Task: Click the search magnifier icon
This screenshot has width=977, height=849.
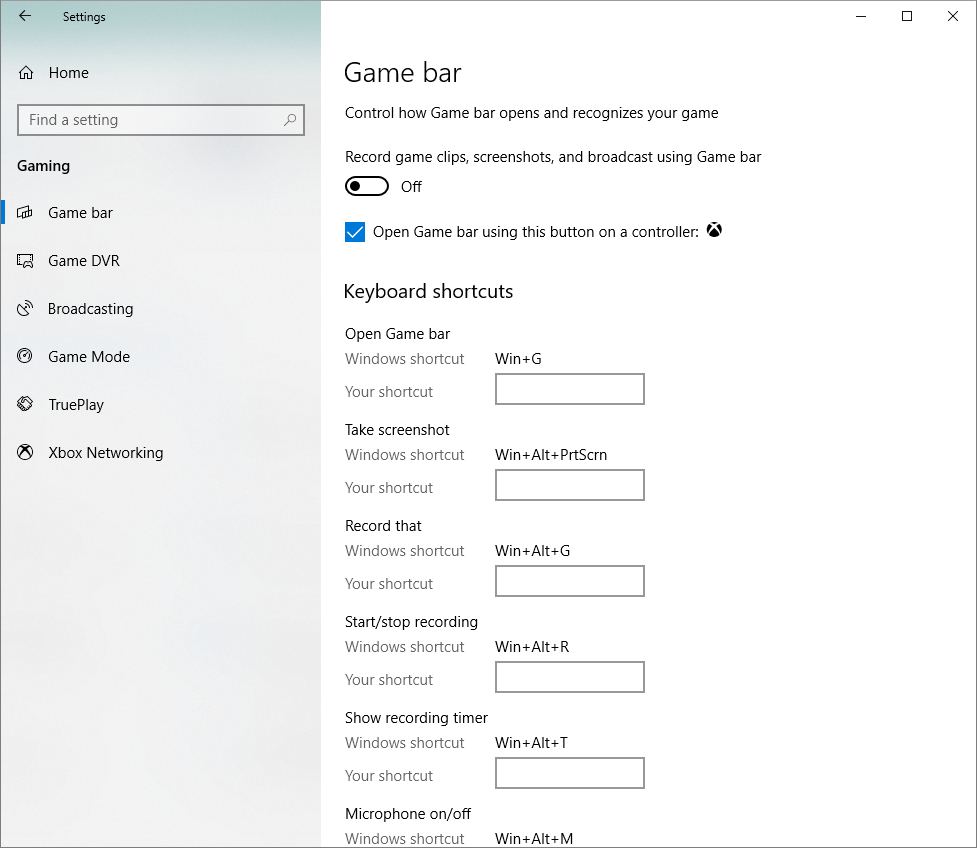Action: tap(290, 120)
